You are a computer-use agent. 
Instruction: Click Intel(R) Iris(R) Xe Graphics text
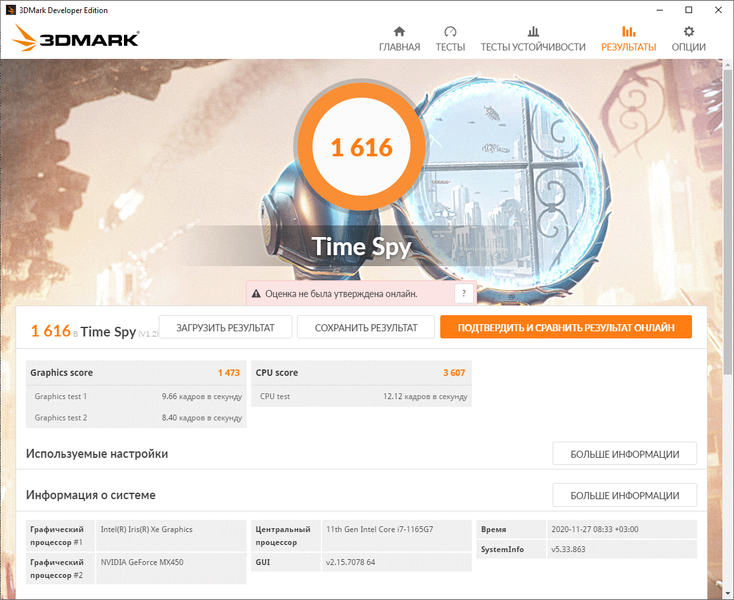[147, 529]
